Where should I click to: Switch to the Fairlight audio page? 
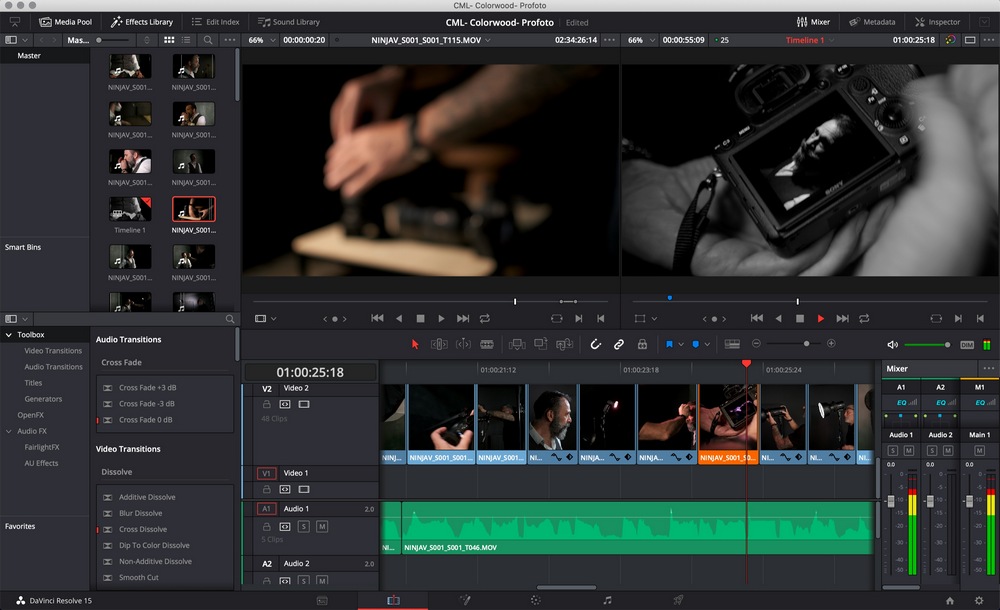pyautogui.click(x=607, y=600)
